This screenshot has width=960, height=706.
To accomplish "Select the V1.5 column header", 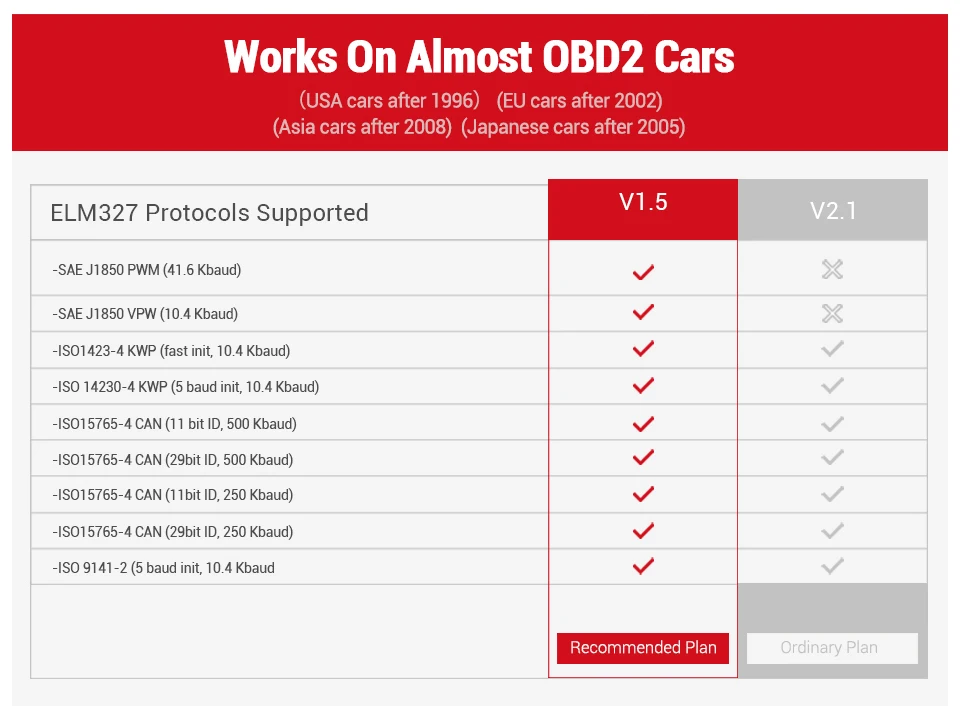I will 643,209.
